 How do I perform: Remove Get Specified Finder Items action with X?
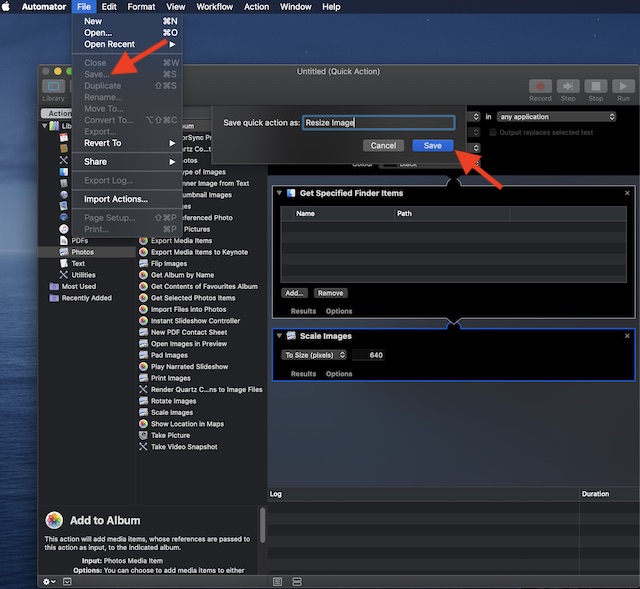[x=627, y=193]
